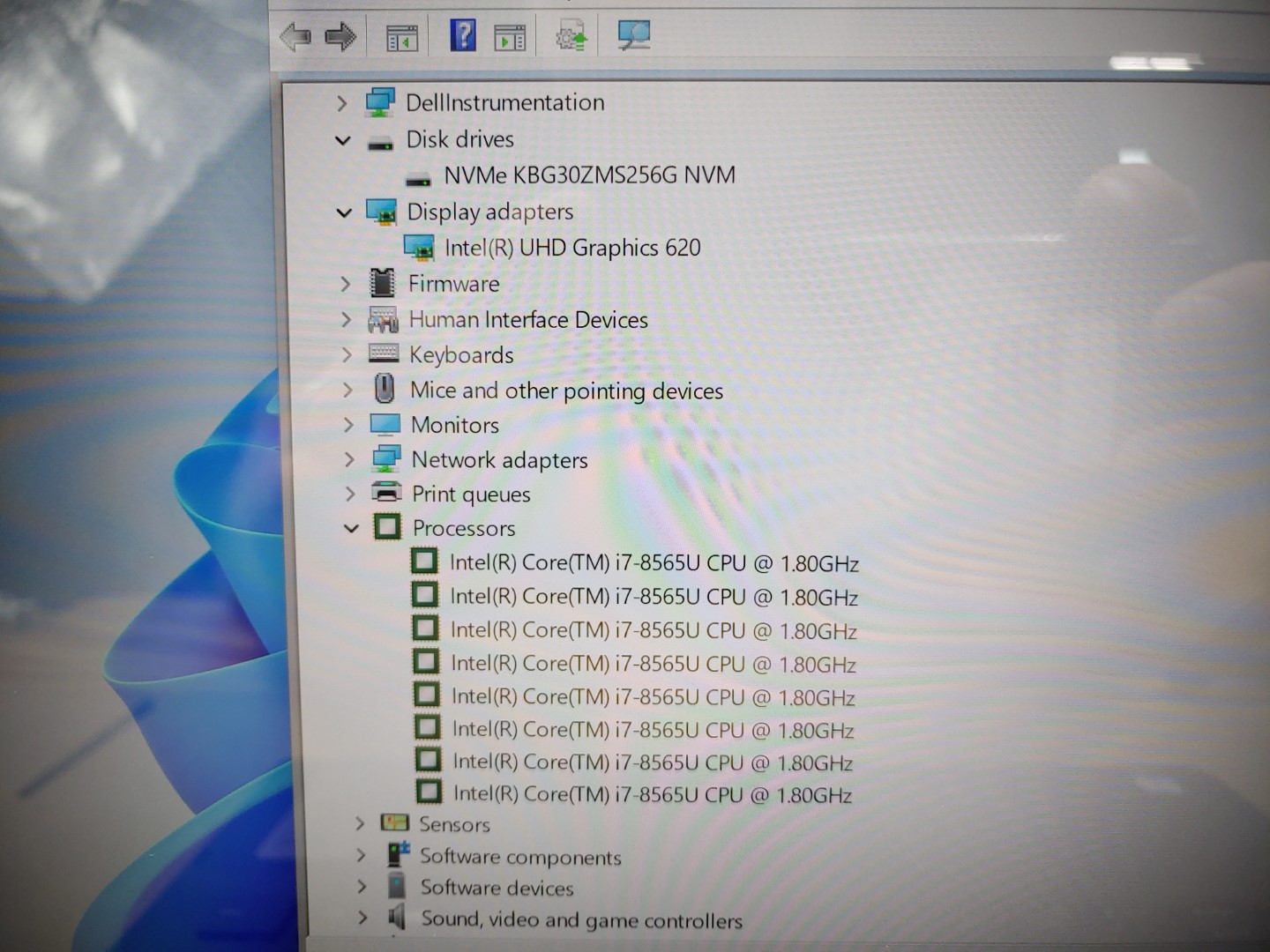
Task: Click Scan for hardware changes icon
Action: 633,35
